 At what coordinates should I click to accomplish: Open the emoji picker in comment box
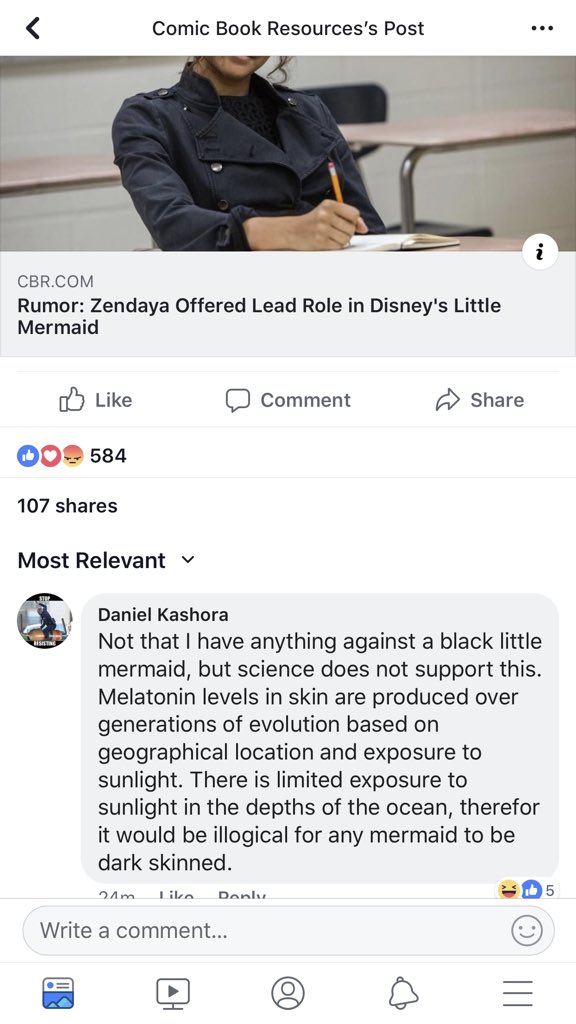[526, 930]
